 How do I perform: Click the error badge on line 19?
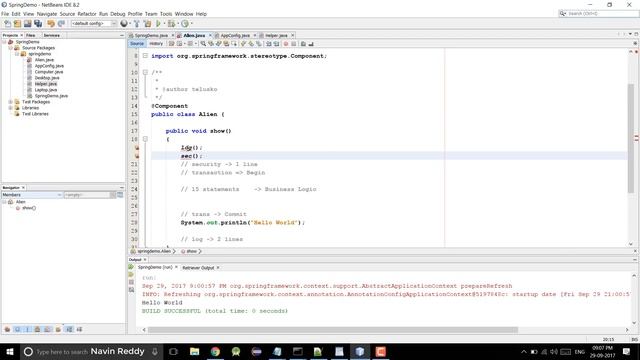tap(137, 148)
